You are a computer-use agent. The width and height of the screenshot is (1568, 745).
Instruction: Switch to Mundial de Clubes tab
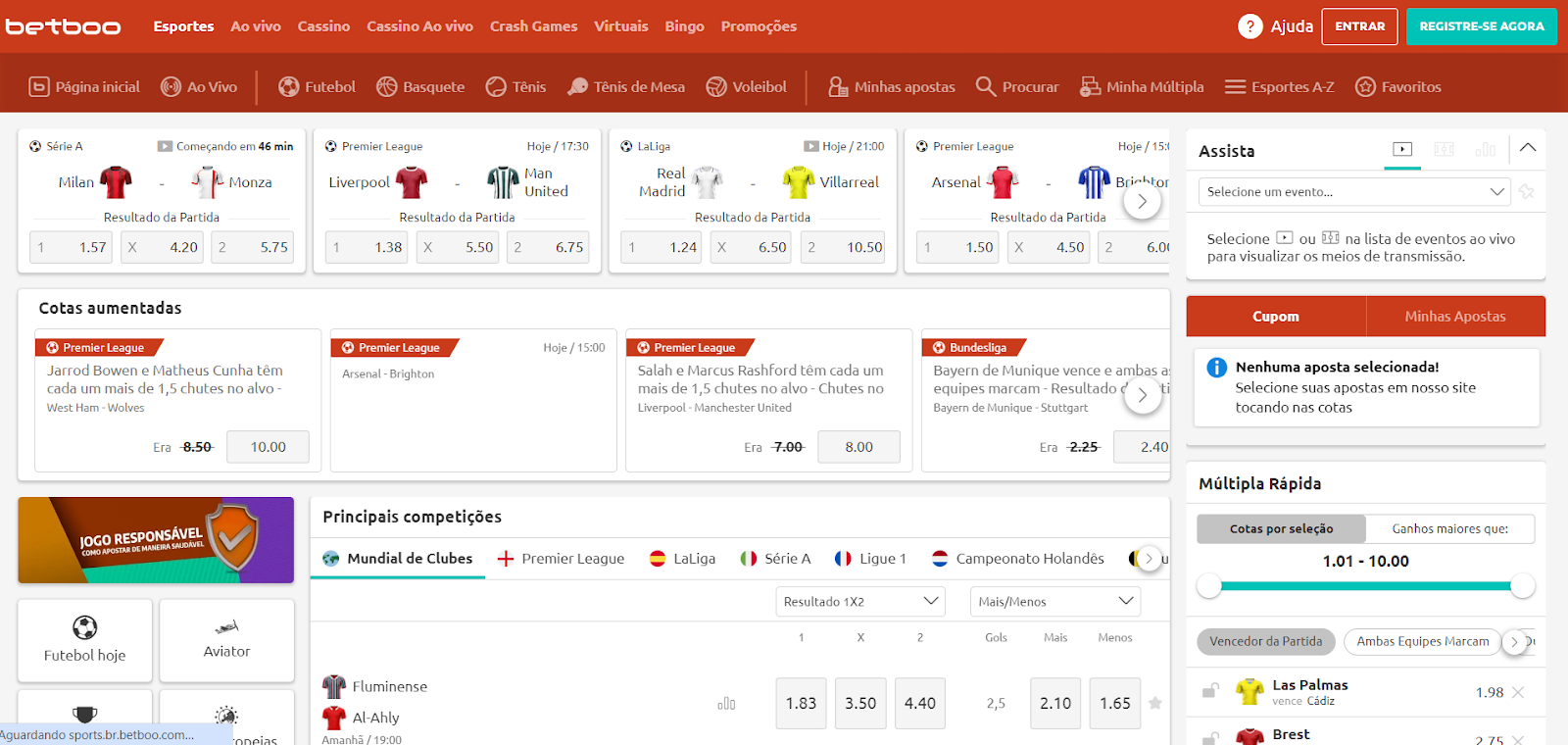click(398, 558)
